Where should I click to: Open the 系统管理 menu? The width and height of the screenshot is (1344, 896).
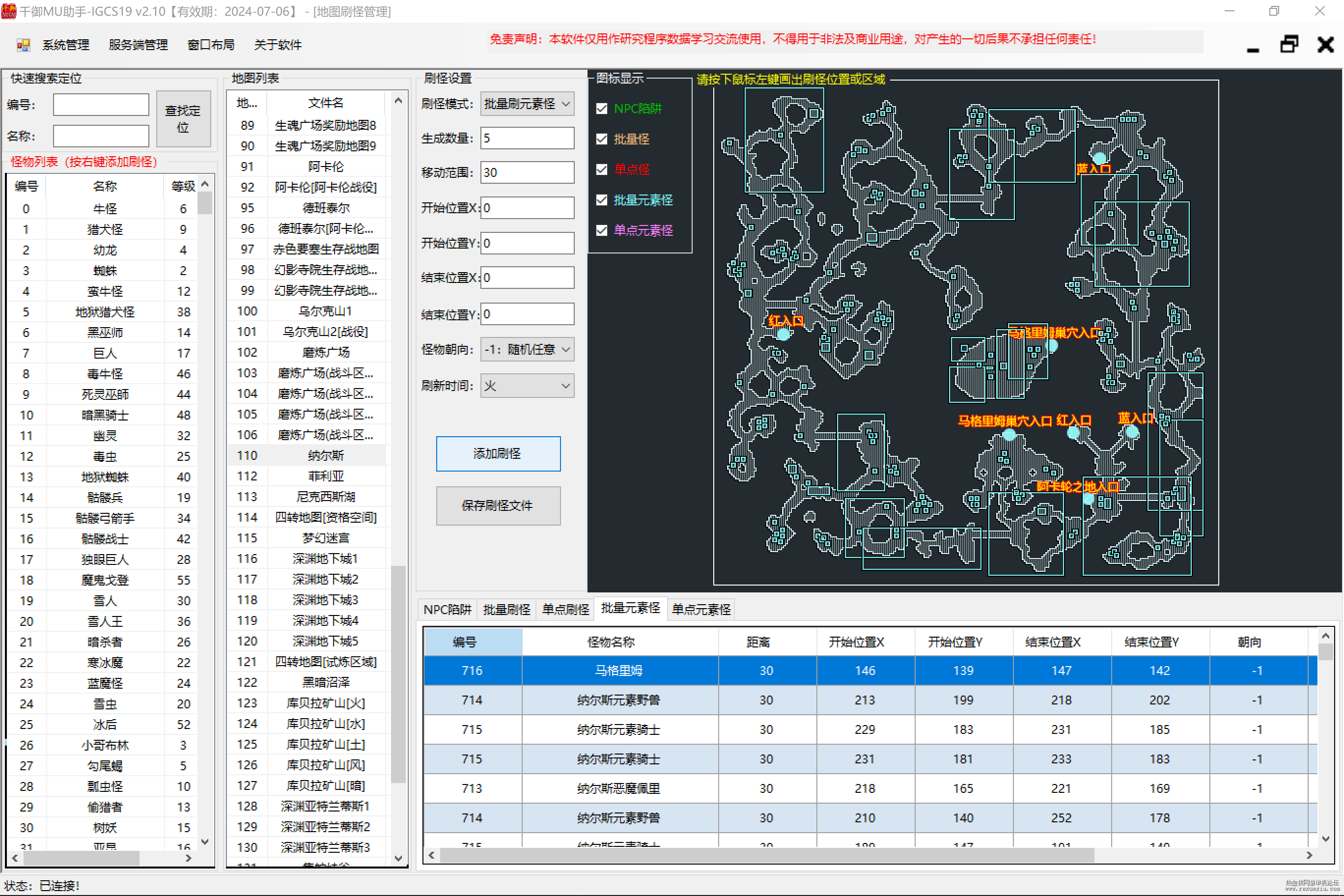pyautogui.click(x=66, y=45)
